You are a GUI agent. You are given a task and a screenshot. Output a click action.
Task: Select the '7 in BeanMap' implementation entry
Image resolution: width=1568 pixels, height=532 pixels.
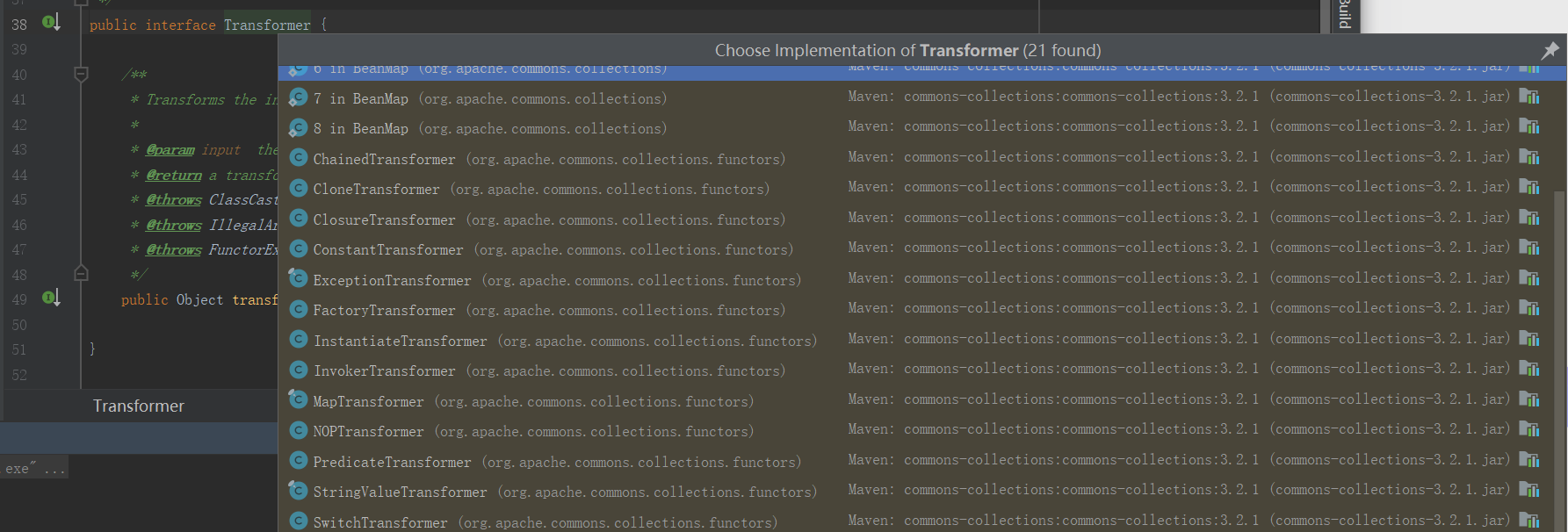(360, 98)
